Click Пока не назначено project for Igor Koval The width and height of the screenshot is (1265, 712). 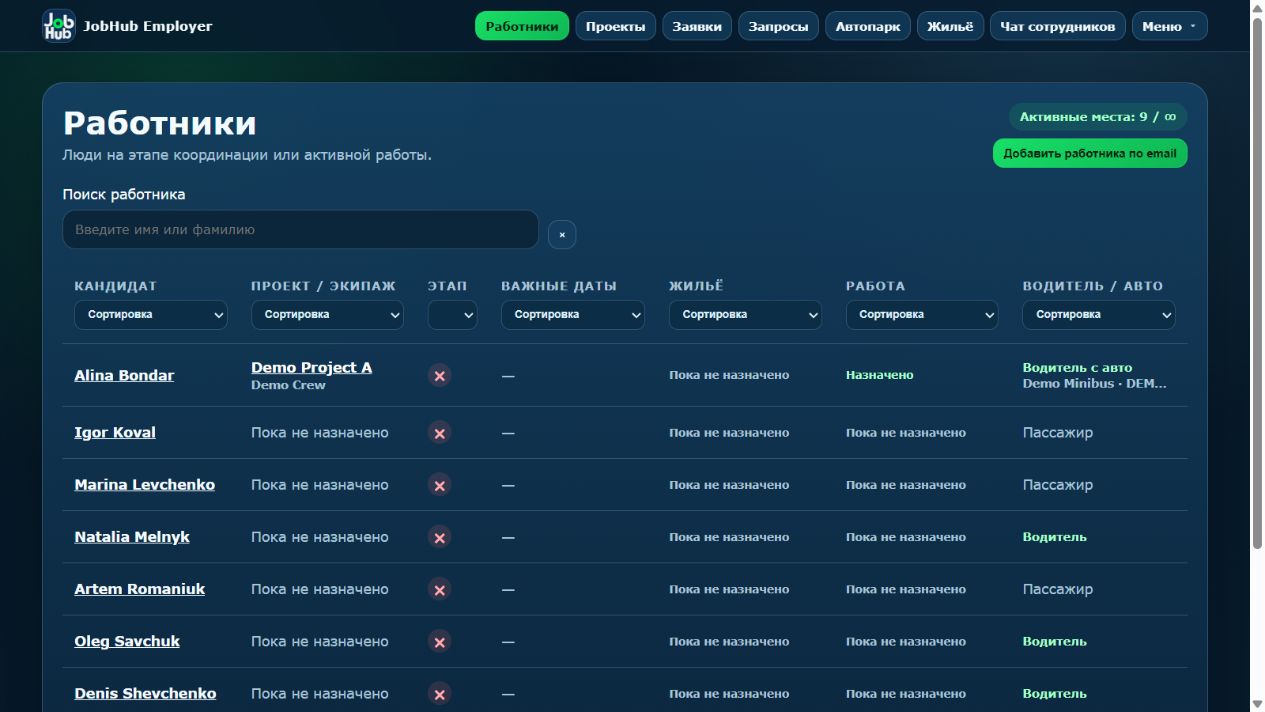(x=319, y=433)
